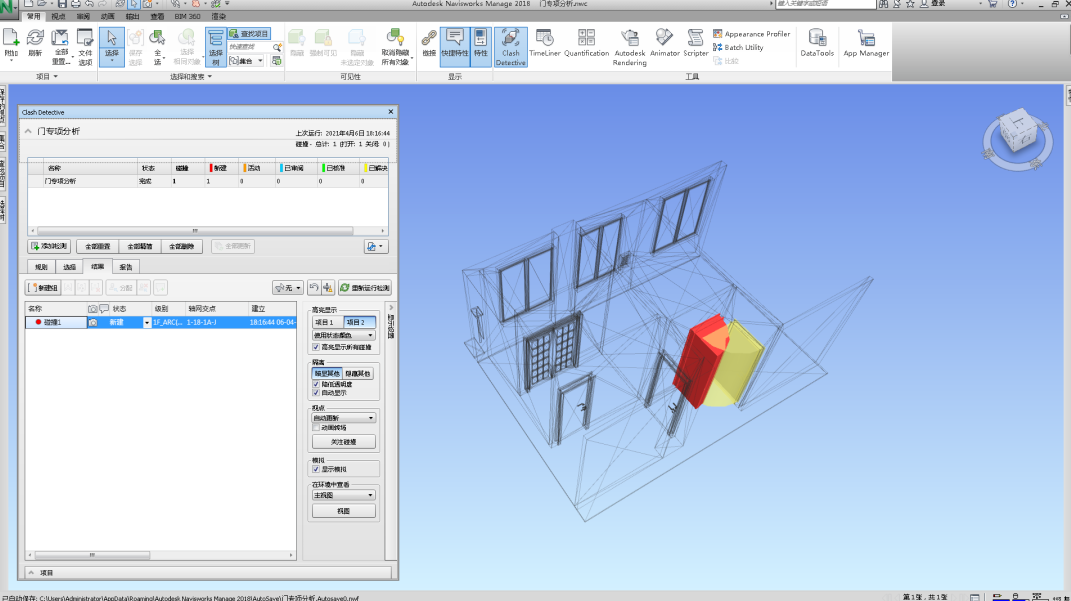Toggle 显示模拟 checkbox
The height and width of the screenshot is (601, 1071).
click(316, 469)
